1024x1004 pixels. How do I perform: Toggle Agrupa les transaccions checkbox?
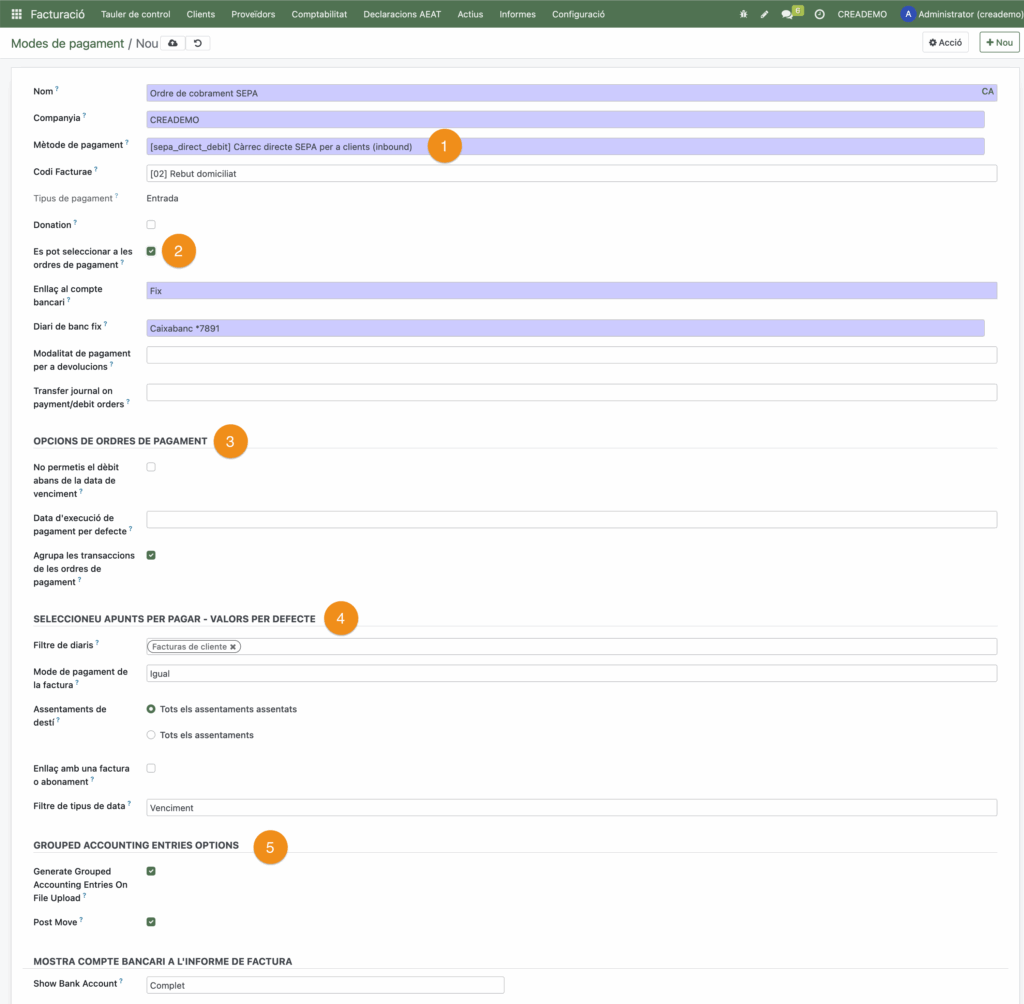(x=151, y=555)
